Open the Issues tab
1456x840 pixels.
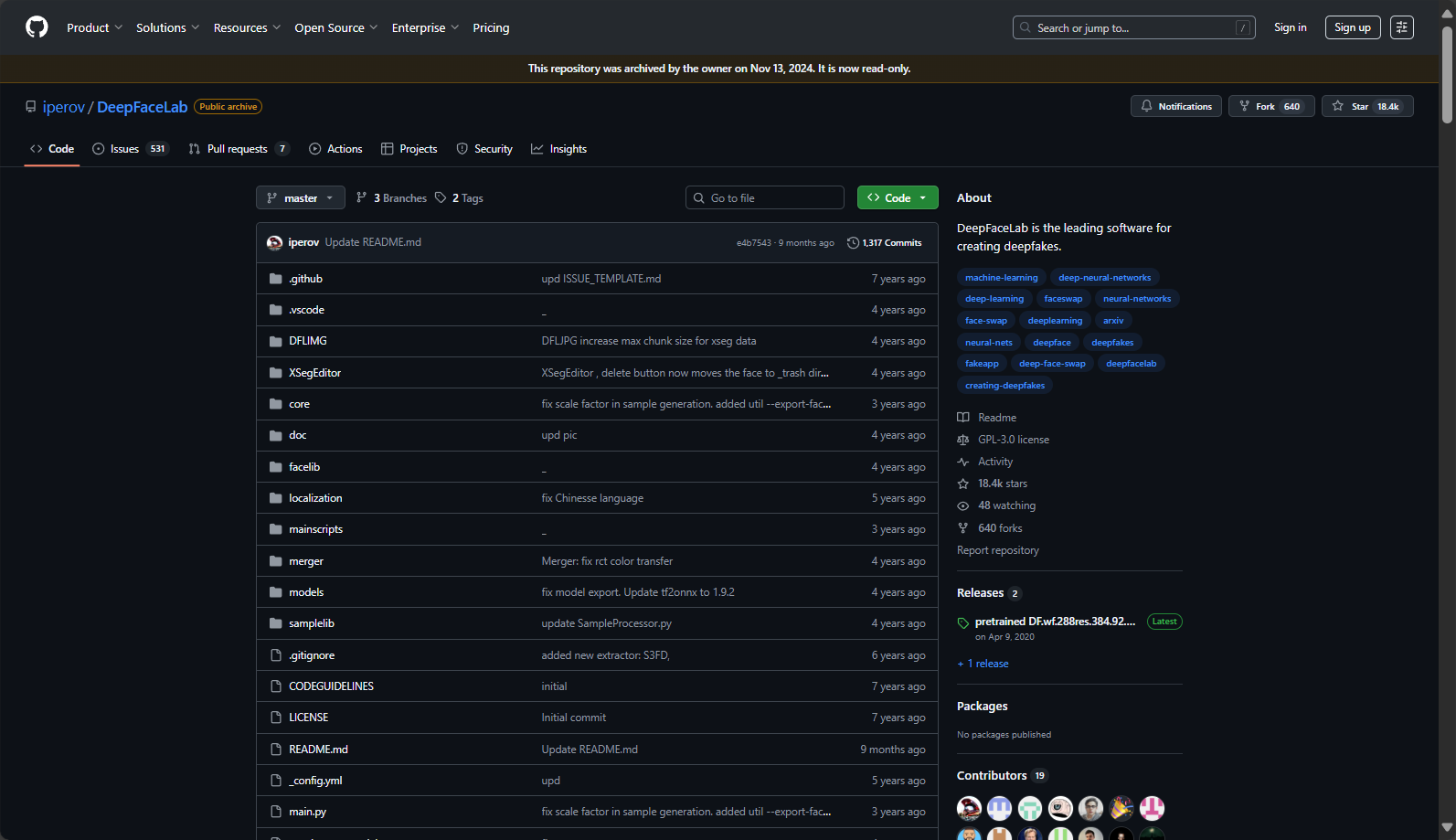coord(131,149)
